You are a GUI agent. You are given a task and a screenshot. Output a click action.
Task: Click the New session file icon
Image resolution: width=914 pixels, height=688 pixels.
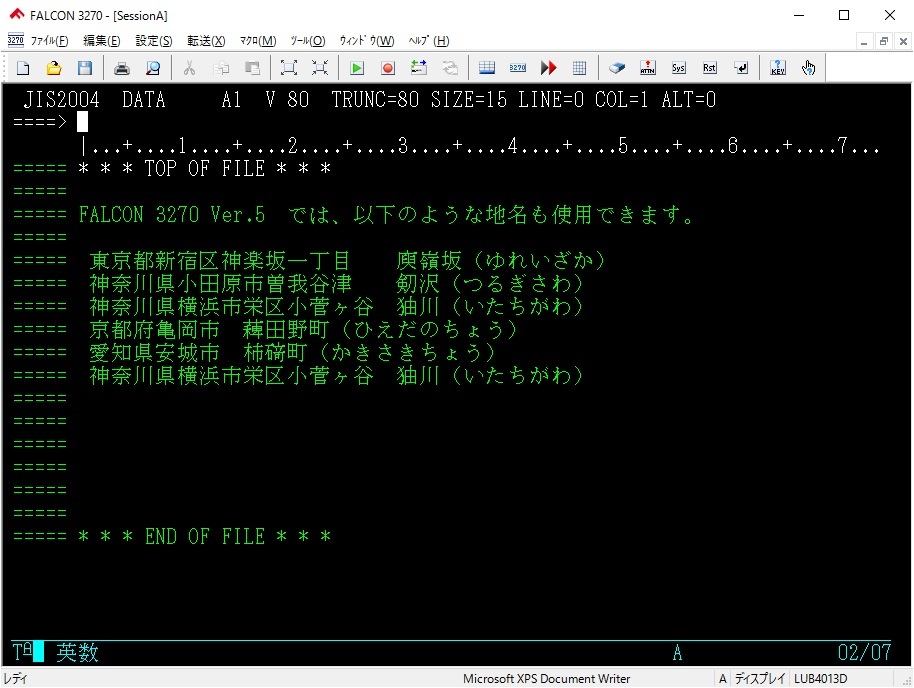click(23, 68)
